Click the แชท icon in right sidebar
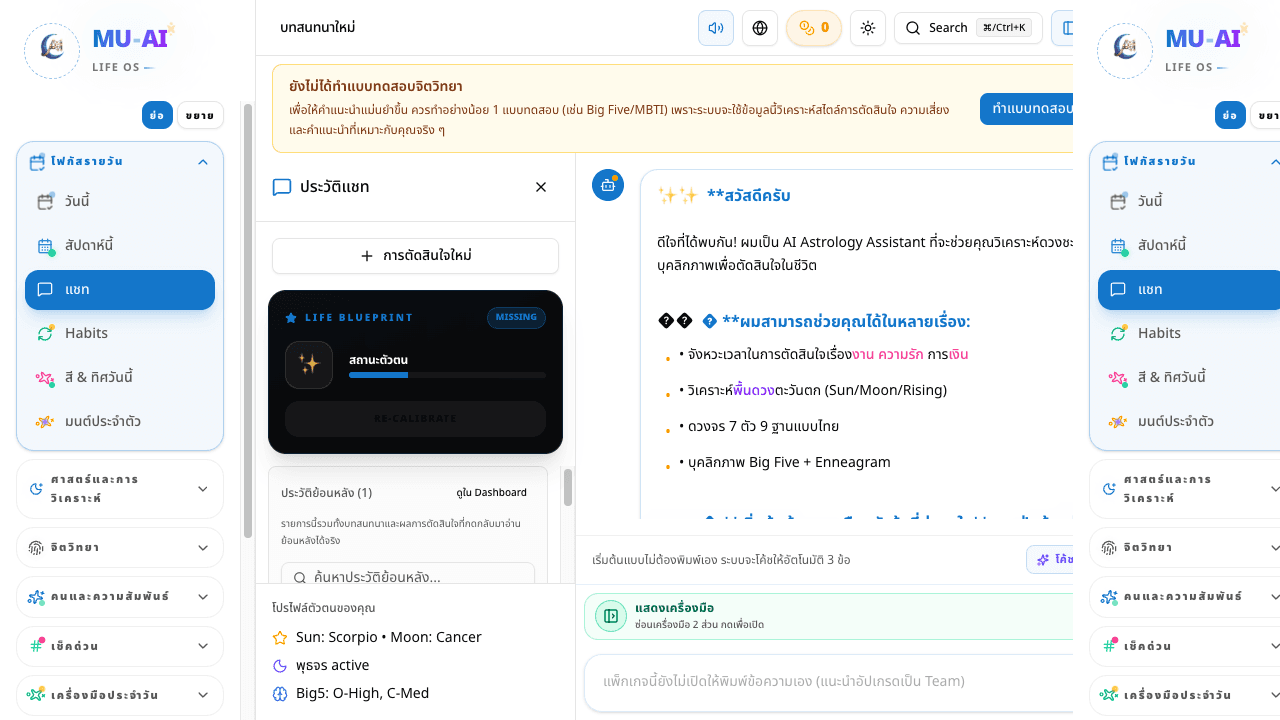The image size is (1280, 720). [1118, 289]
